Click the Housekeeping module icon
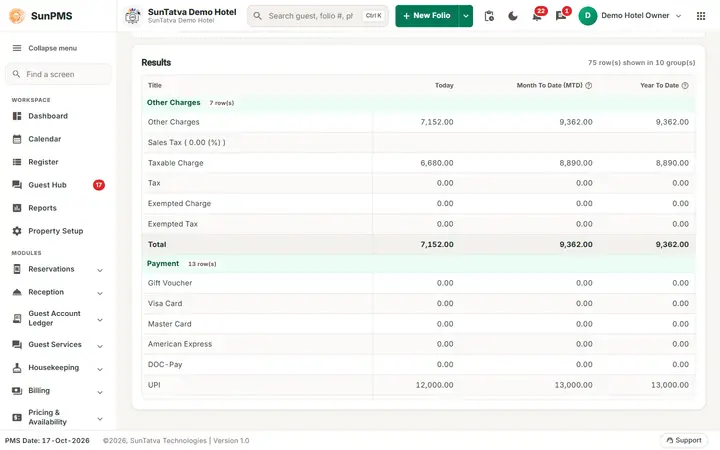720x450 pixels. (17, 367)
